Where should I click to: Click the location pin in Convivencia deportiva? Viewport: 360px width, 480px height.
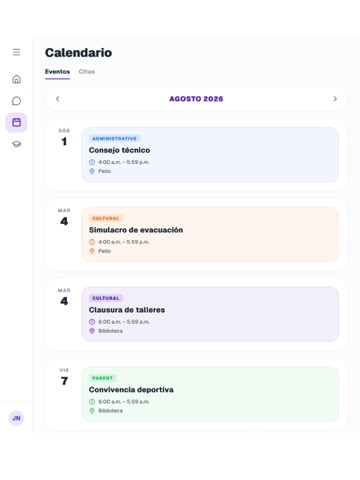click(92, 411)
